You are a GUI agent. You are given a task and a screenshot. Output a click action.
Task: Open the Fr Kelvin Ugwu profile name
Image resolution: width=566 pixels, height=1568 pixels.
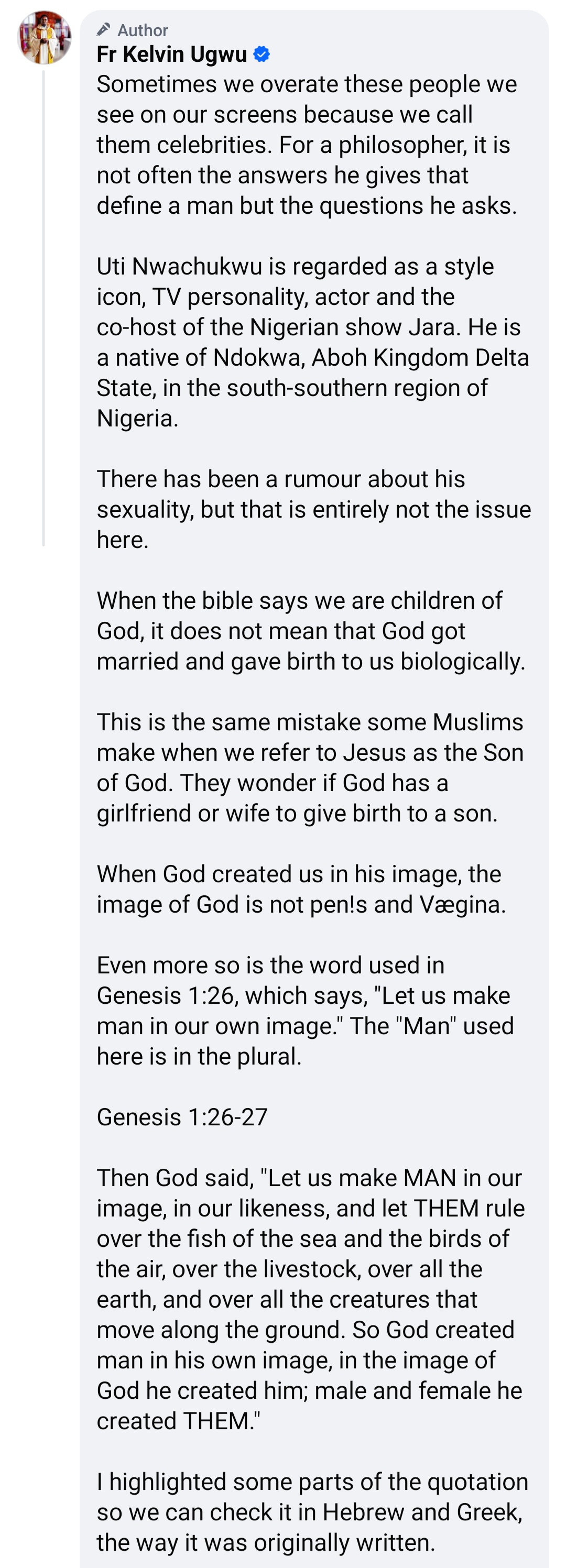click(171, 55)
